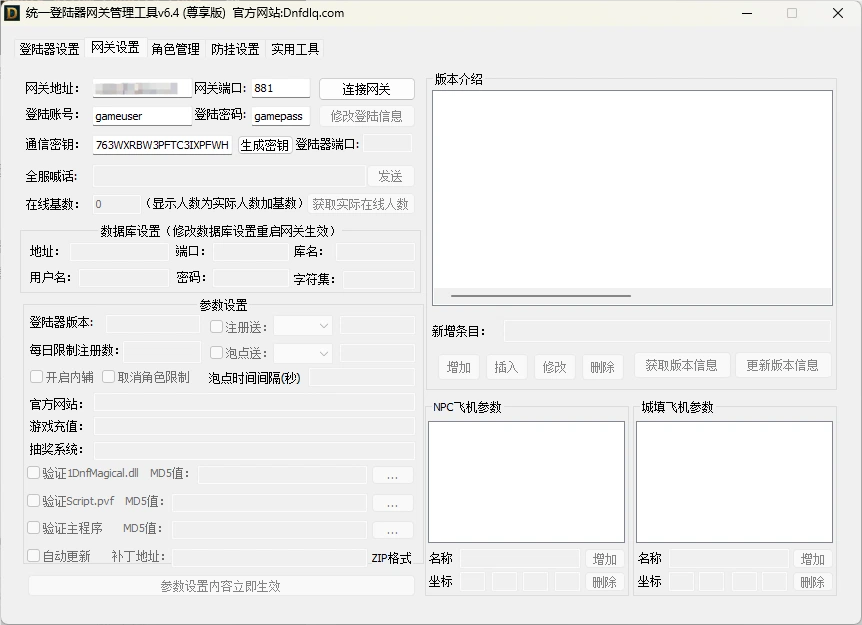Click the 连接网关 button
Screen dimensions: 862x625
[x=366, y=88]
